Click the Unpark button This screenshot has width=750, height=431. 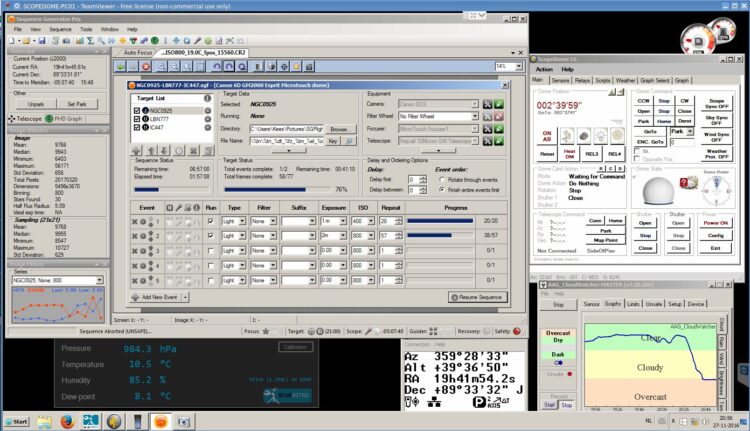click(36, 104)
